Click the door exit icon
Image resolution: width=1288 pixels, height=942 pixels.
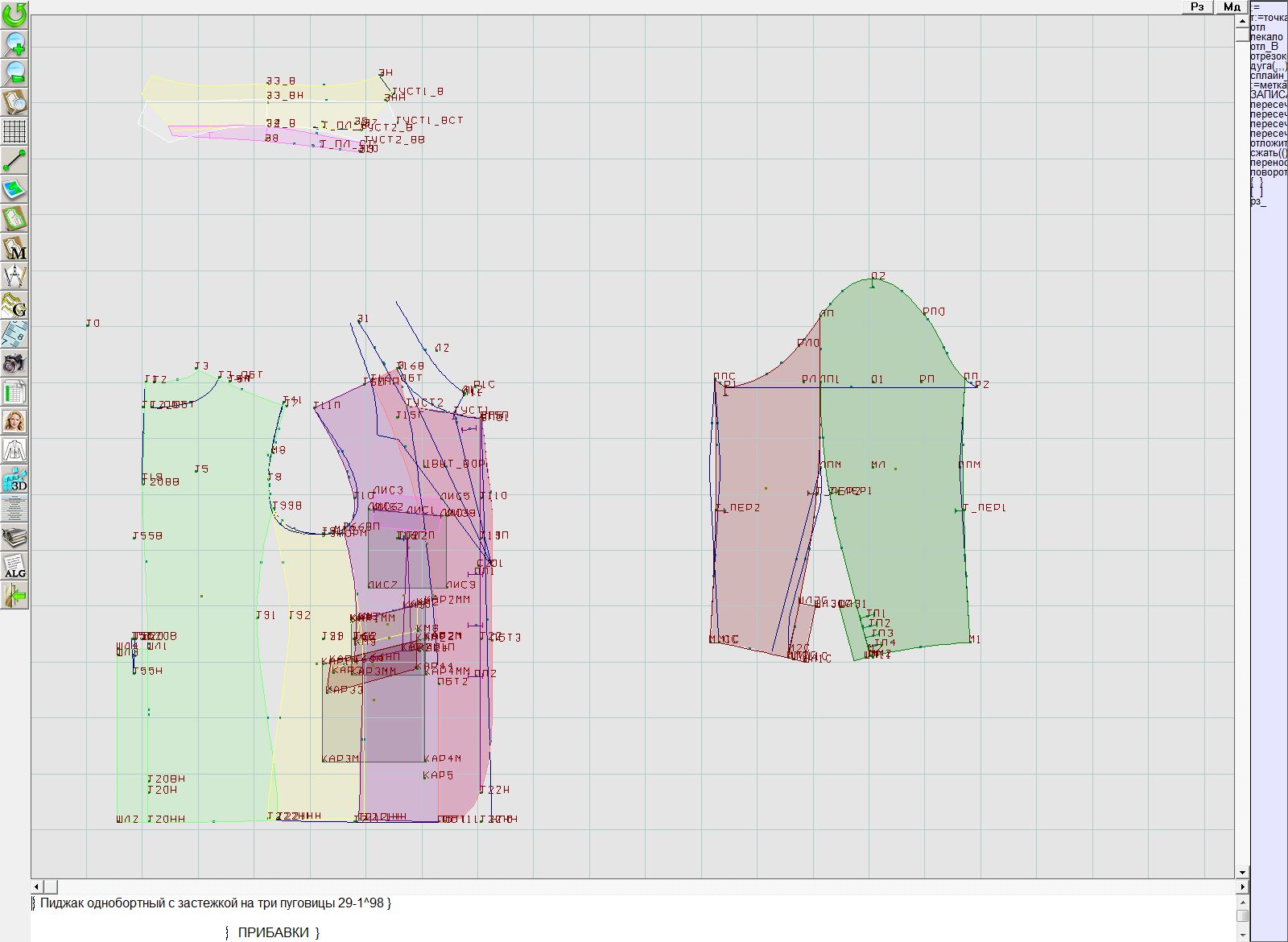[14, 596]
